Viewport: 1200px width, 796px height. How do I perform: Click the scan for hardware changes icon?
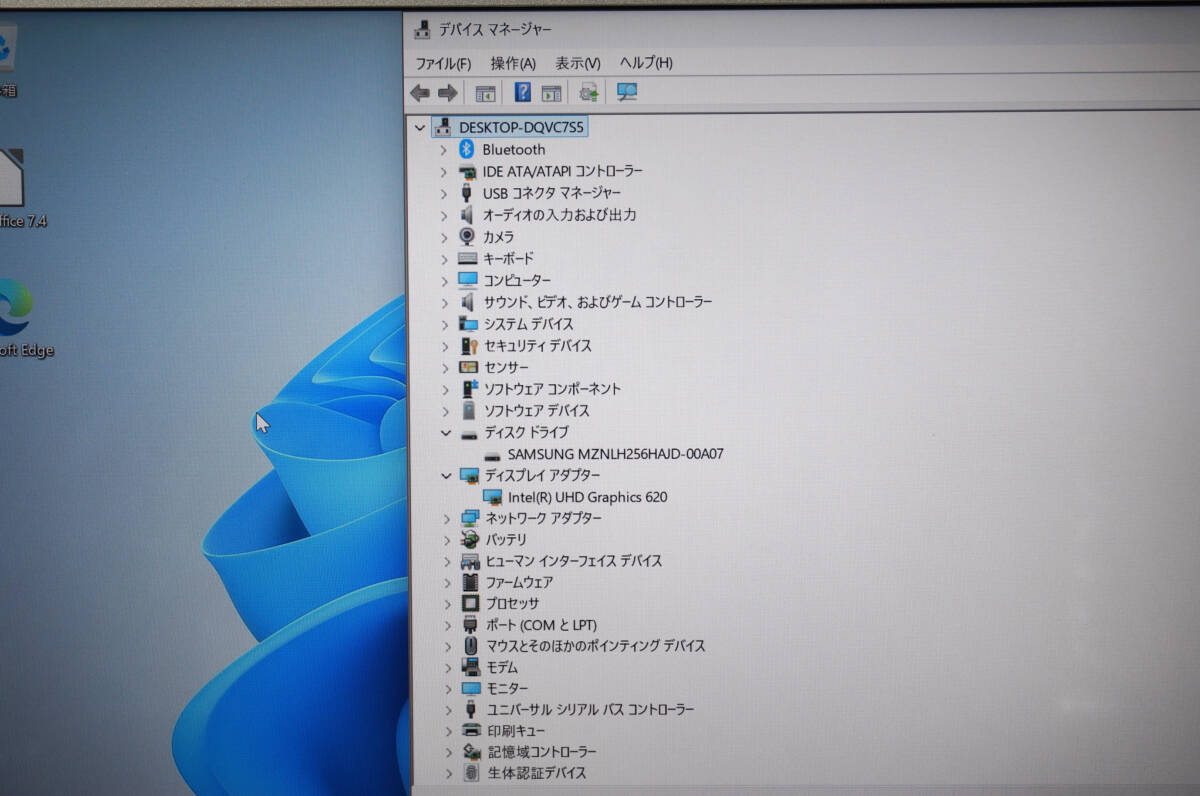(627, 92)
